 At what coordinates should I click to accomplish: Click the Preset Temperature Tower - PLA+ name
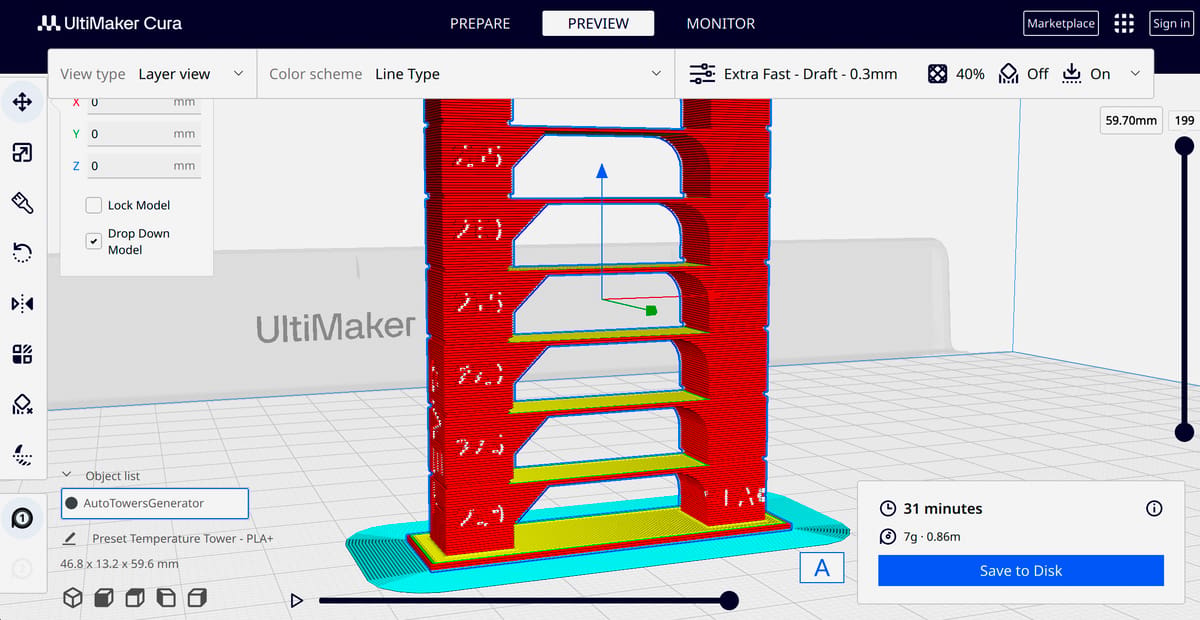[x=183, y=538]
